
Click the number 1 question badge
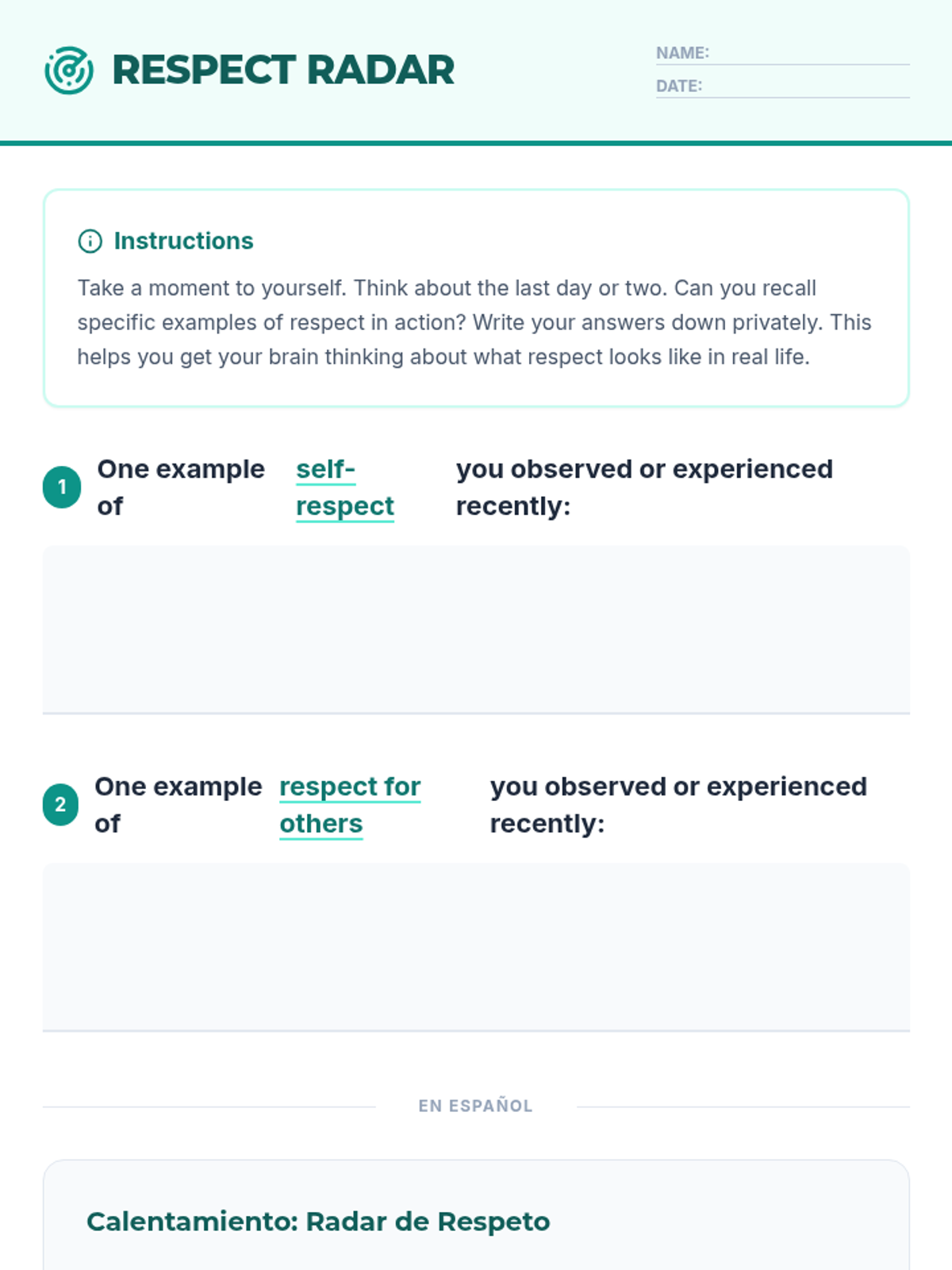click(62, 487)
